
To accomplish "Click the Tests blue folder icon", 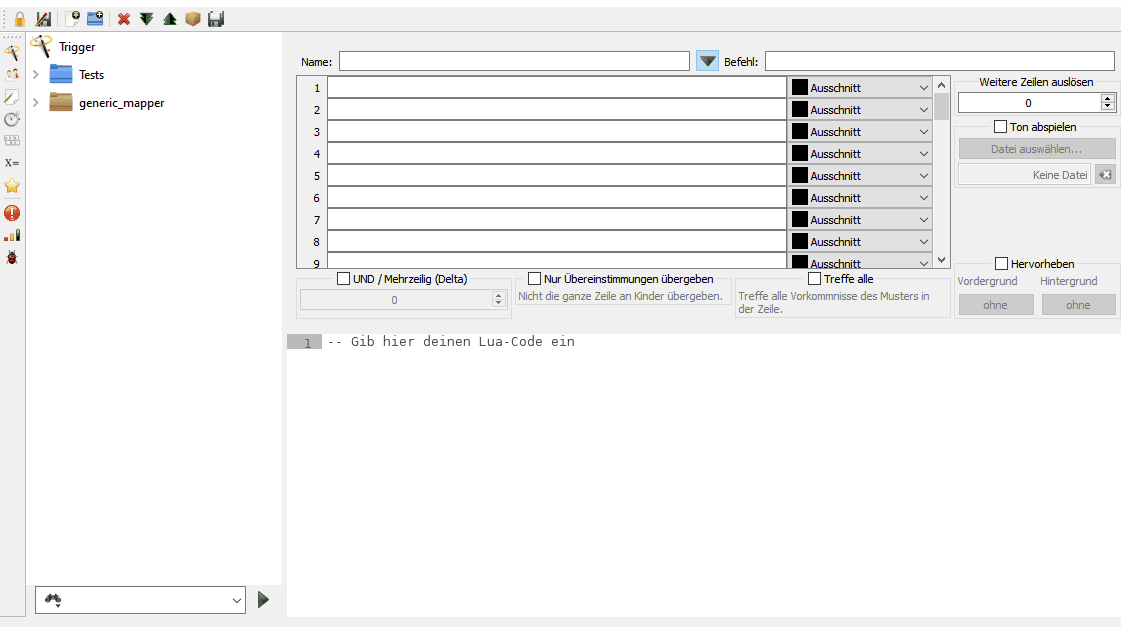I will (61, 74).
